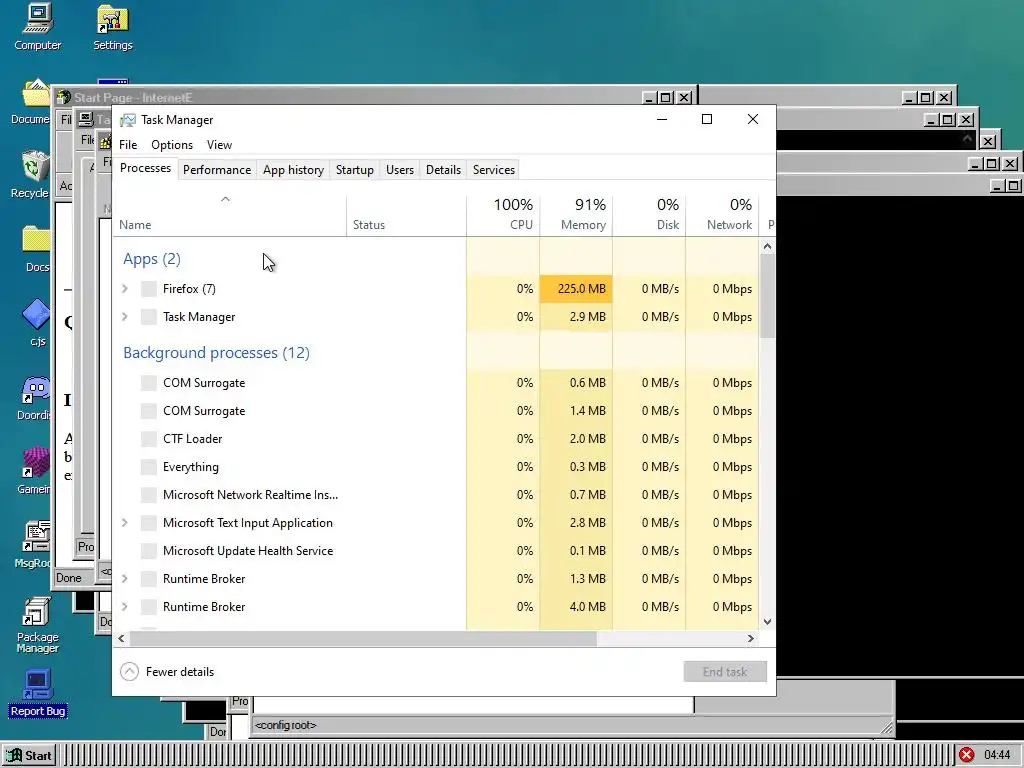This screenshot has width=1024, height=768.
Task: Launch the Doordi shortcut on desktop
Action: click(34, 398)
